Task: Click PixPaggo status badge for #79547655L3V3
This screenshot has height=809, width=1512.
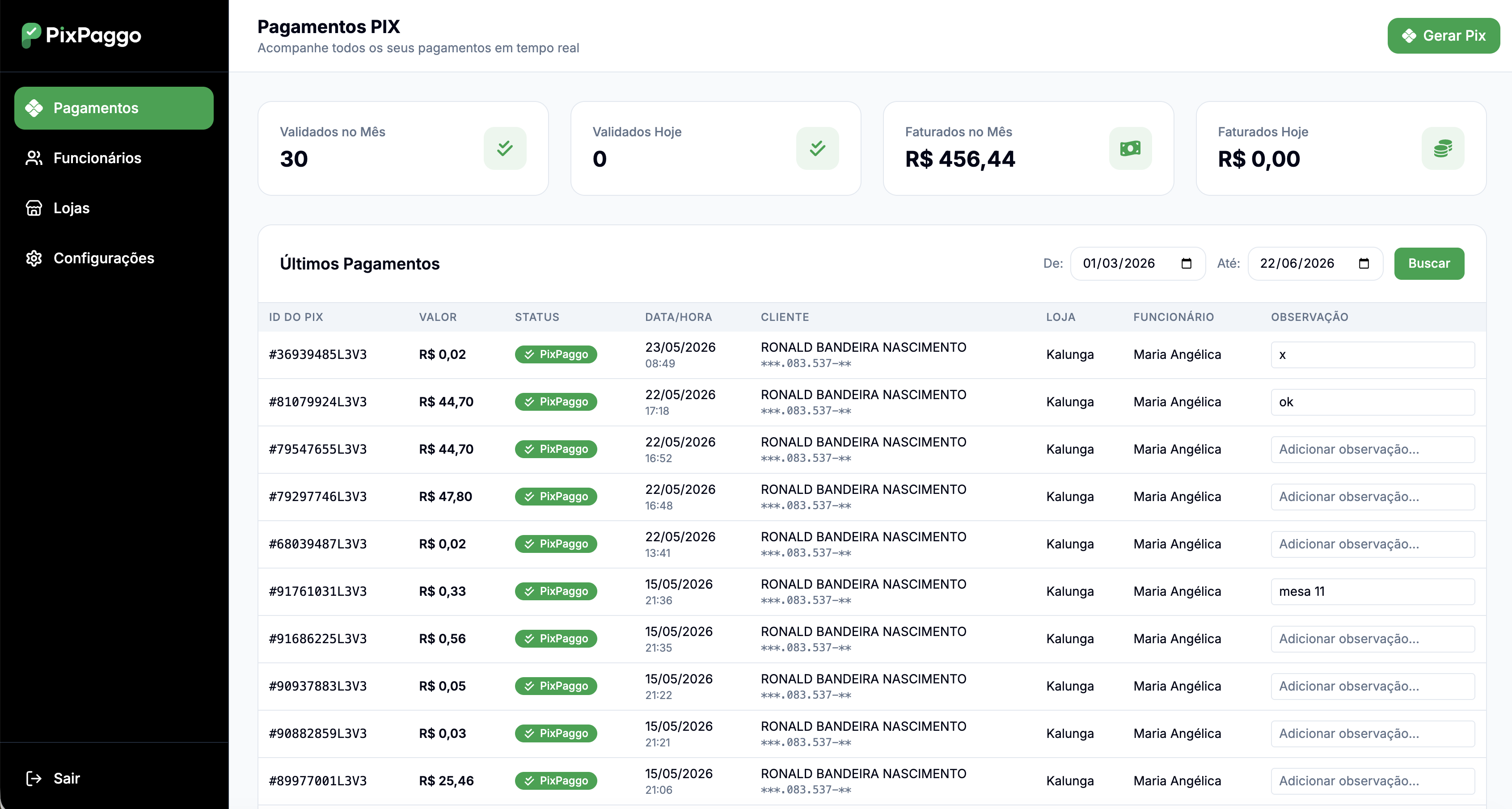Action: 556,449
